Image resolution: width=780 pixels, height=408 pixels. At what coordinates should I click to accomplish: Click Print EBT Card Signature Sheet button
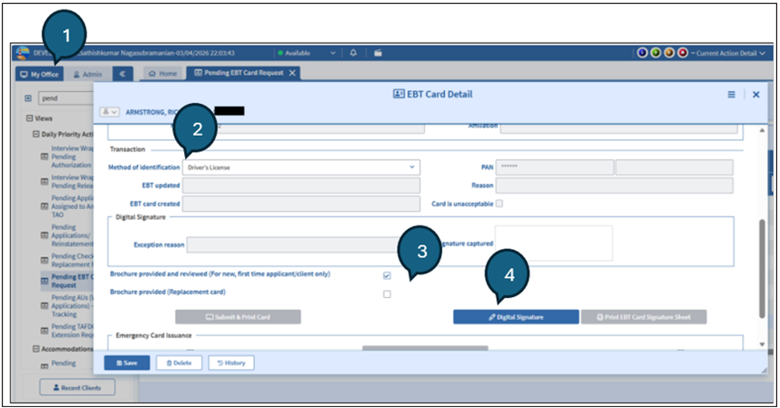coord(644,317)
